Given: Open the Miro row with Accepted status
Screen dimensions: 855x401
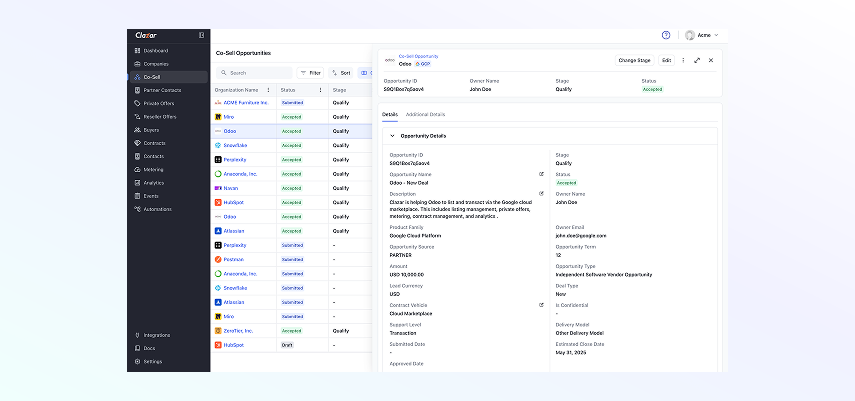Looking at the screenshot, I should 291,117.
